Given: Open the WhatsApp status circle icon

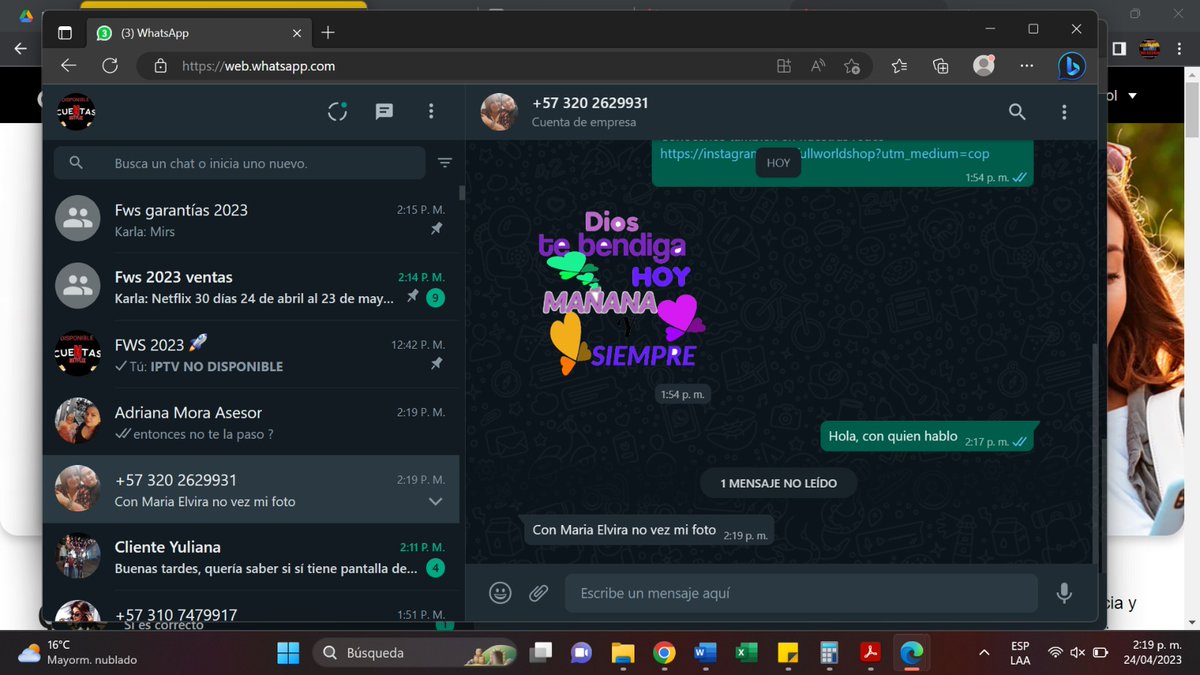Looking at the screenshot, I should [x=338, y=111].
